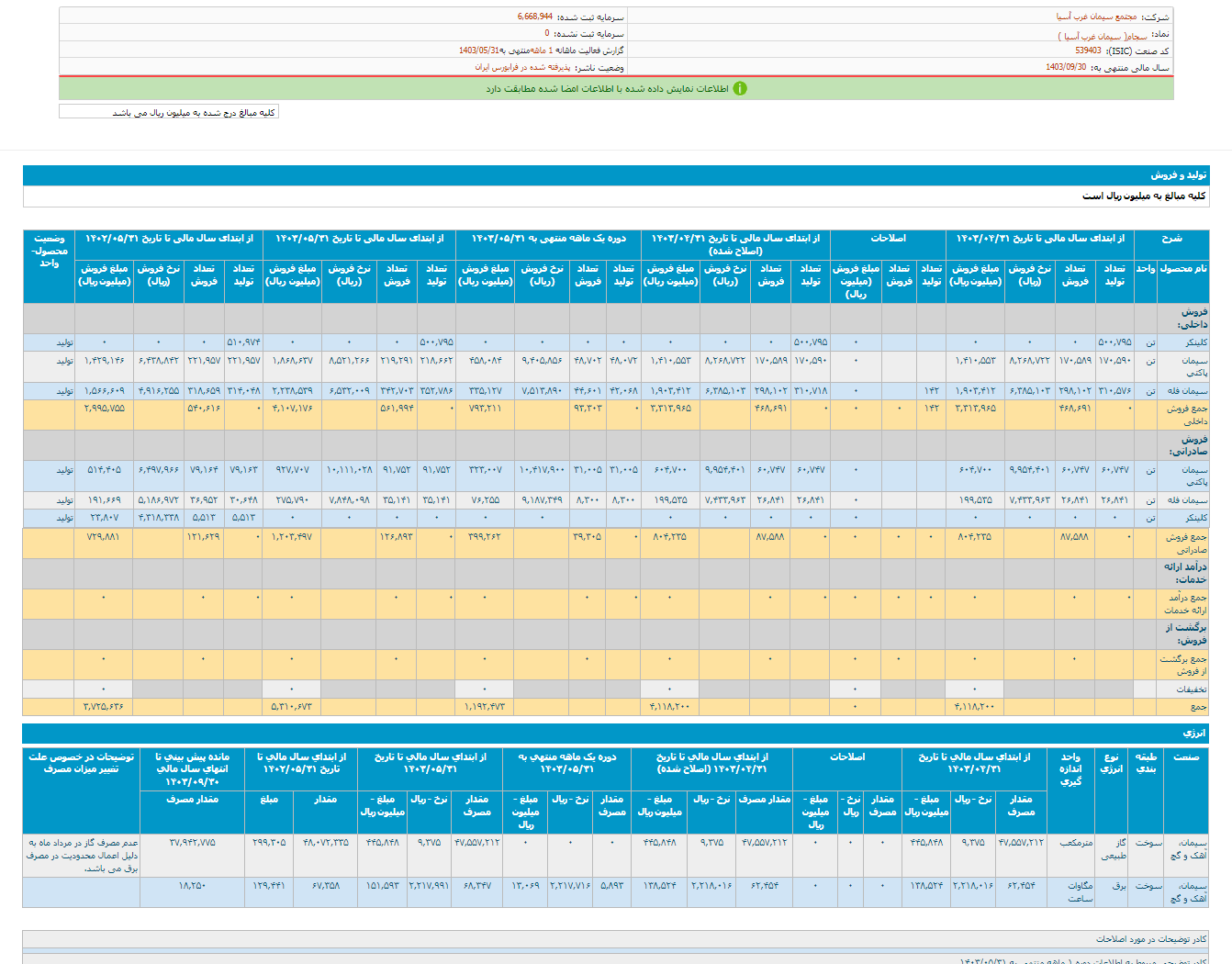Click the جمع فروش داخلی total row label
The width and height of the screenshot is (1232, 964).
point(1187,415)
